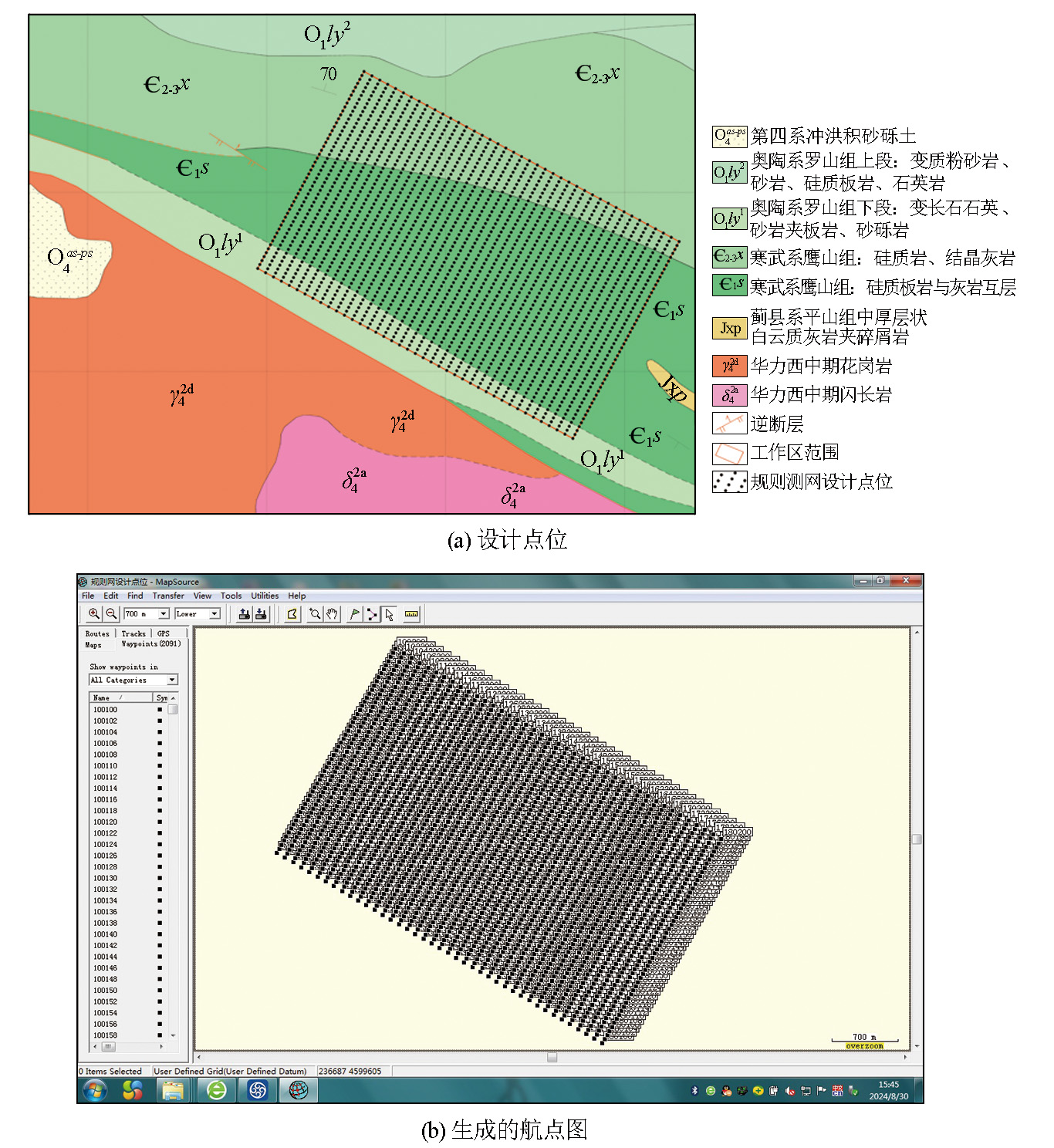
Task: Choose the Route tool icon
Action: [x=372, y=614]
